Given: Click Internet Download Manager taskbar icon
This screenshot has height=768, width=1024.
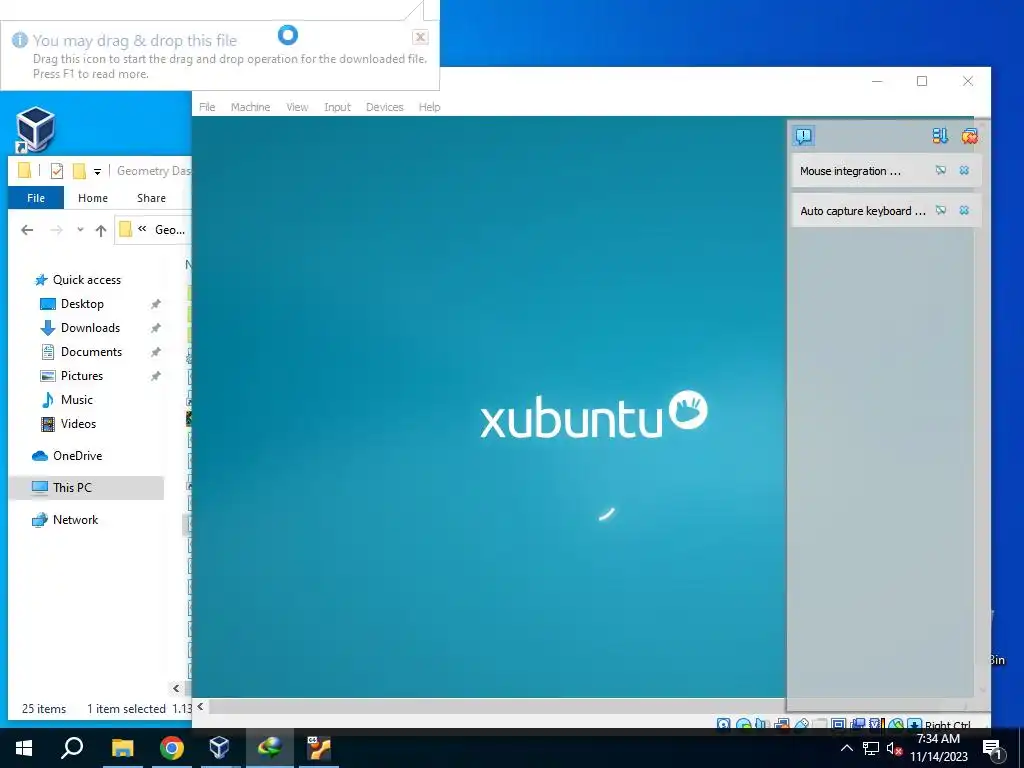Looking at the screenshot, I should [270, 748].
